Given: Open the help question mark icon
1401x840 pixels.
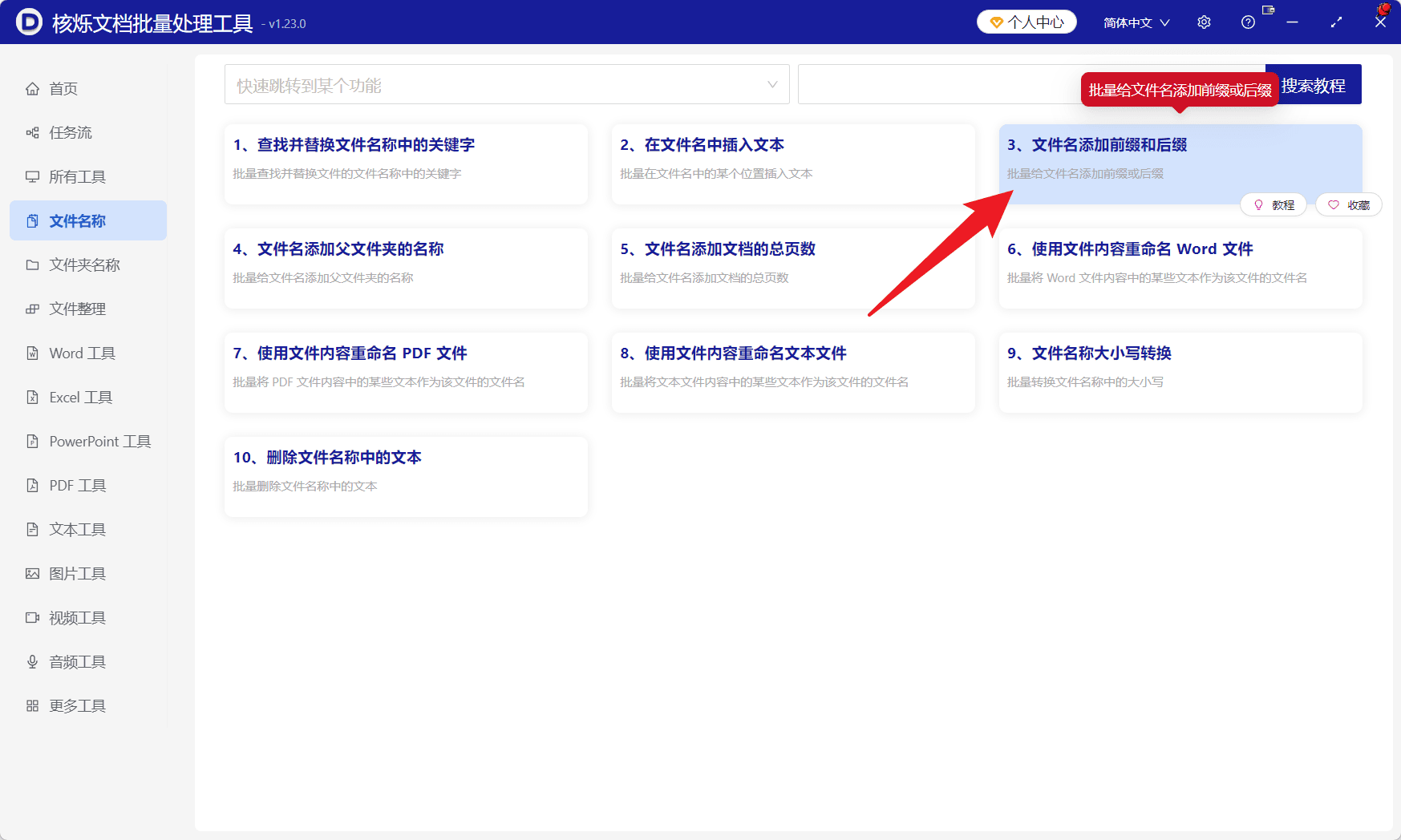Looking at the screenshot, I should pyautogui.click(x=1248, y=22).
